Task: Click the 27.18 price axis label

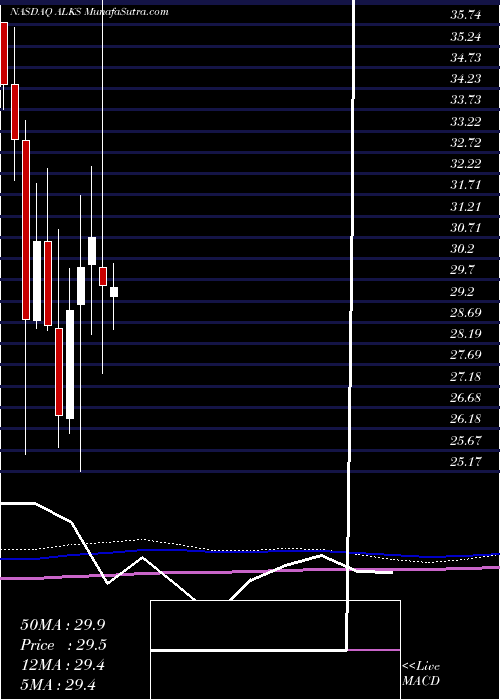Action: [x=466, y=377]
